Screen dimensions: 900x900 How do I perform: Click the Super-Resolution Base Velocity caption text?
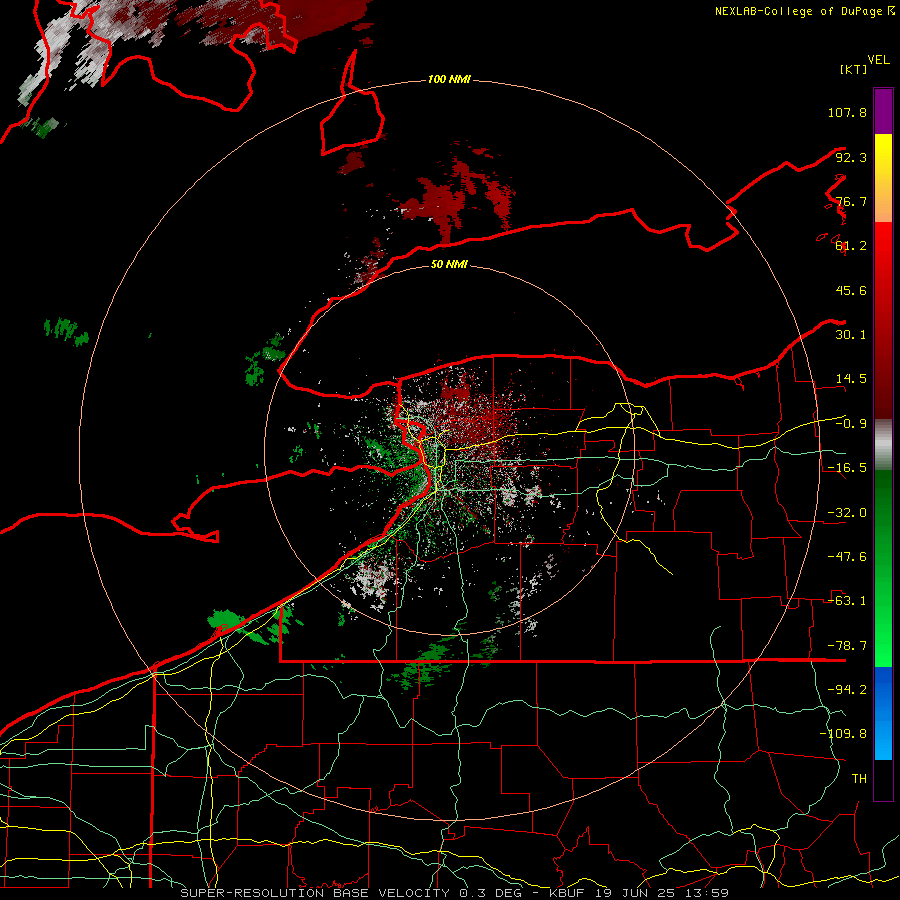[x=454, y=893]
